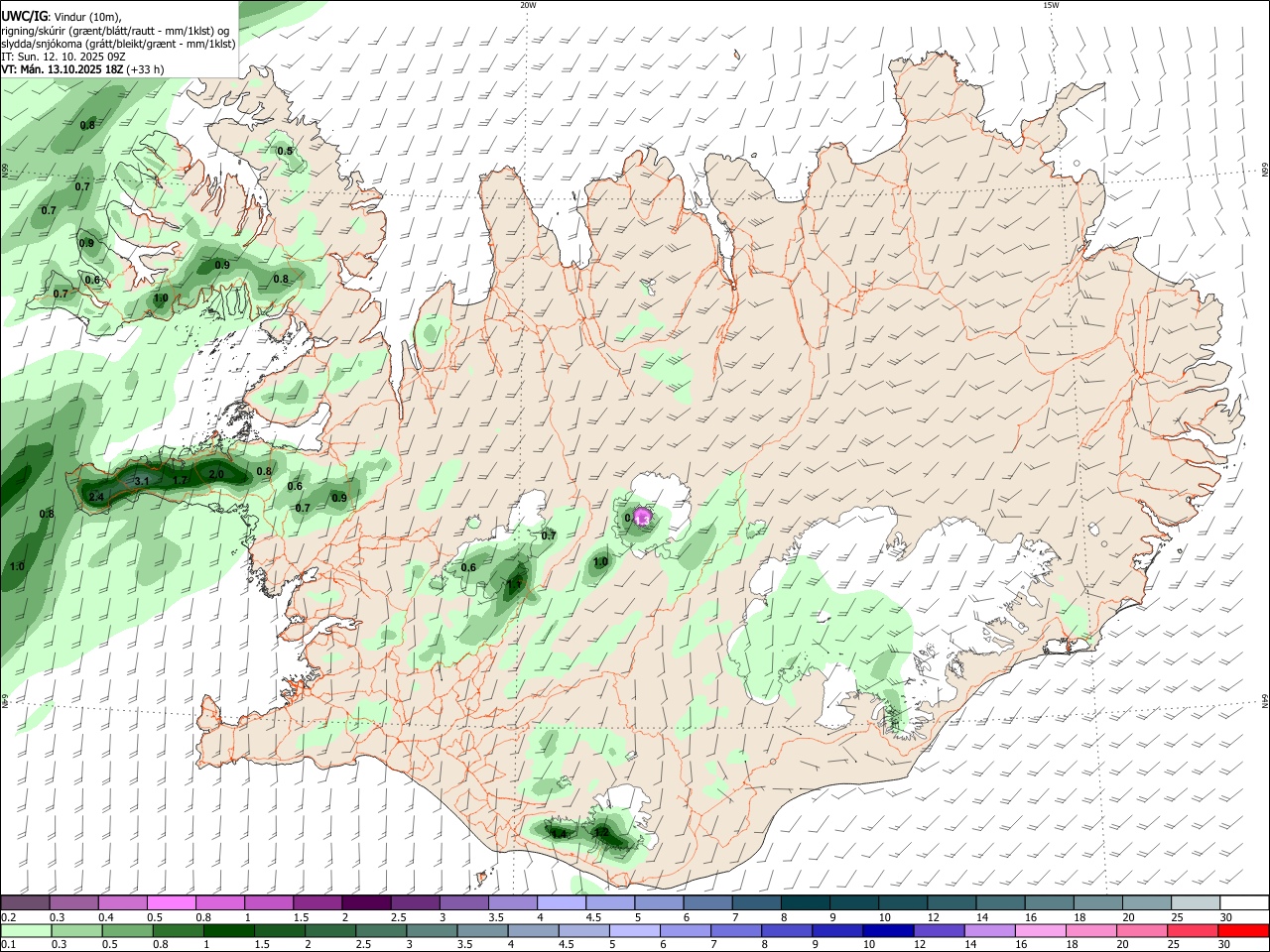The width and height of the screenshot is (1270, 952).
Task: Click the bright pink 0.5–0.8 snow legend swatch
Action: point(172,902)
